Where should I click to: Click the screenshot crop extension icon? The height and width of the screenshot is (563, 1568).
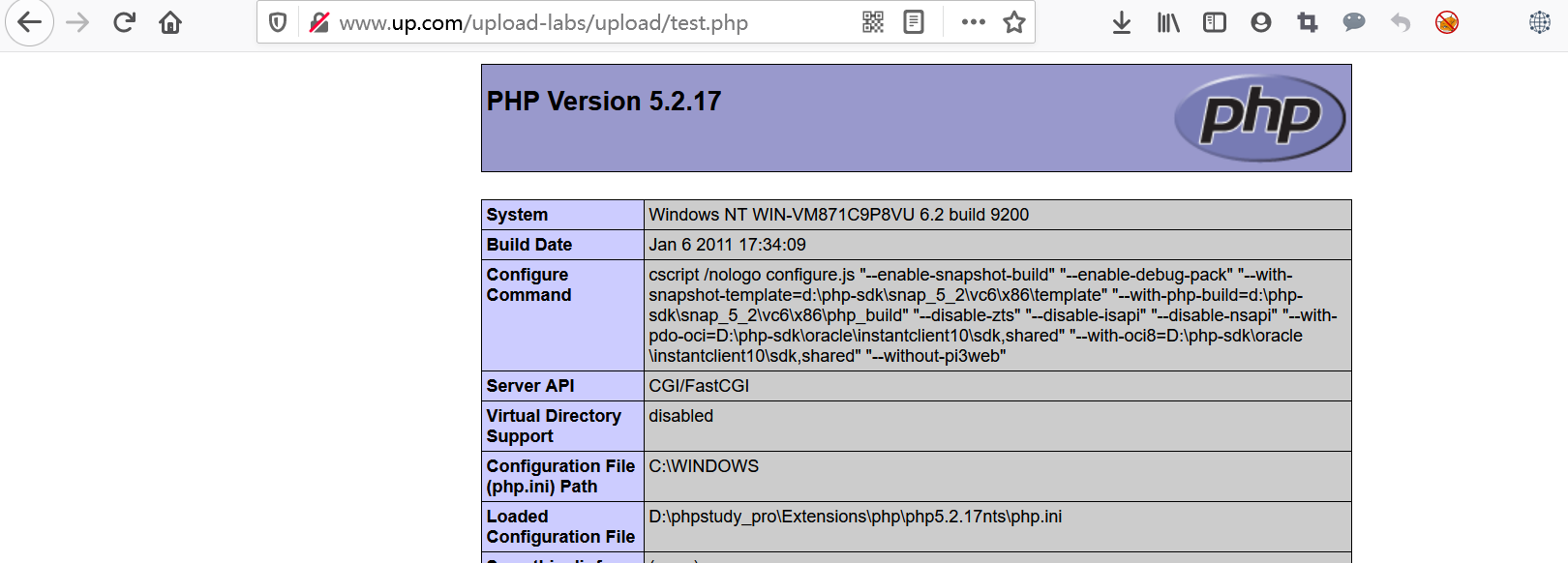[1308, 22]
